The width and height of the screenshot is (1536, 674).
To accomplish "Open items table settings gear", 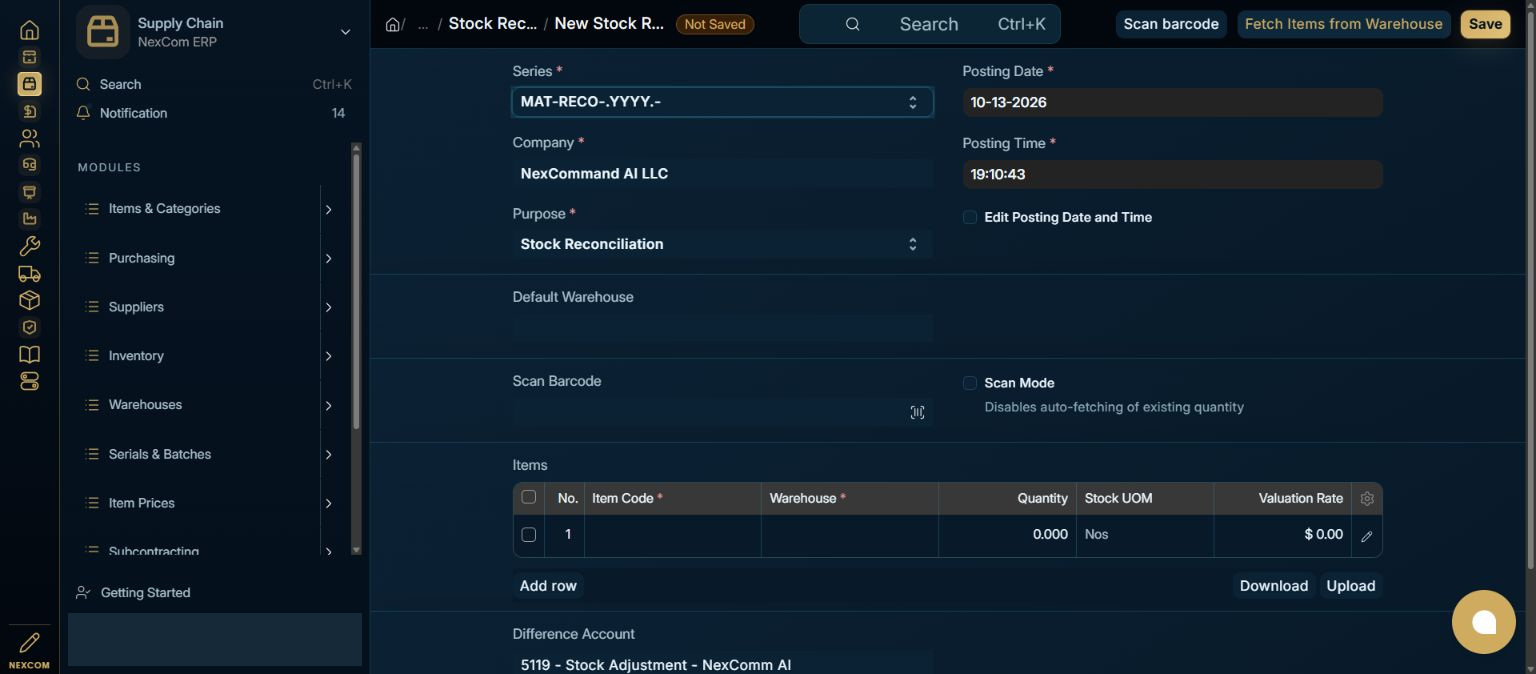I will tap(1367, 498).
